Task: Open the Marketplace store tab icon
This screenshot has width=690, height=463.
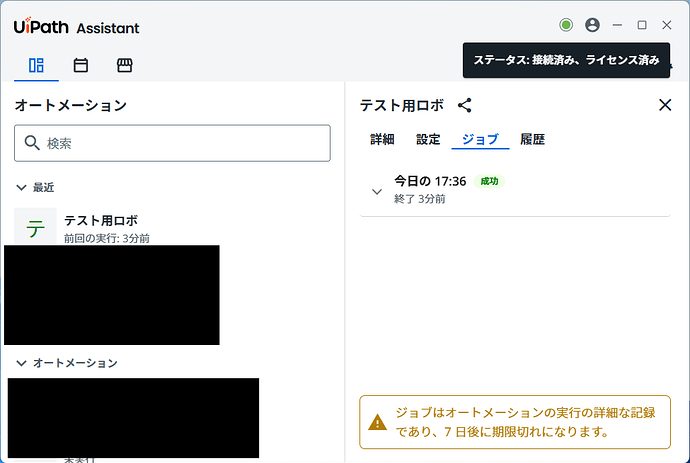Action: pos(125,65)
